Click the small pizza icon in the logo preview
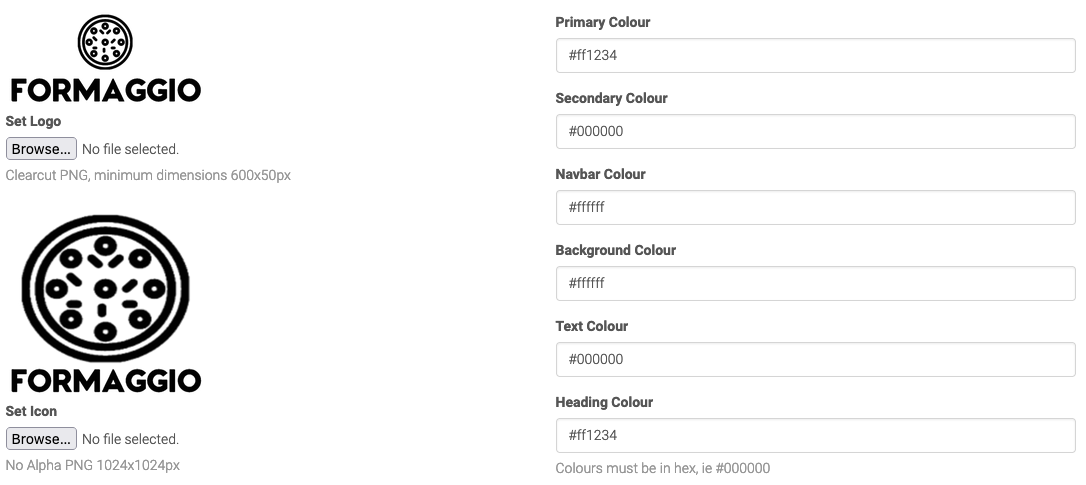 coord(105,43)
